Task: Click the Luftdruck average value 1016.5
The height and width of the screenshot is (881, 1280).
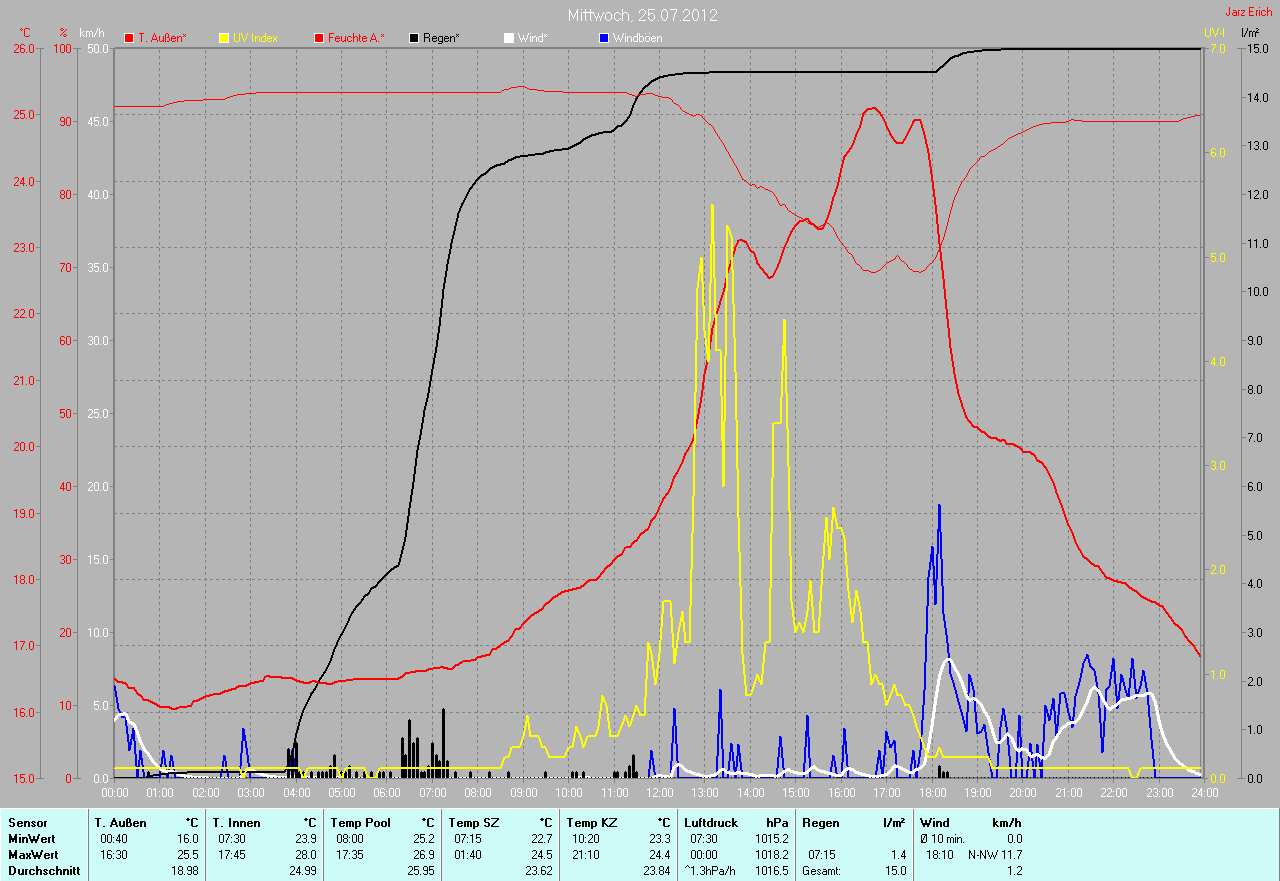Action: (x=772, y=871)
